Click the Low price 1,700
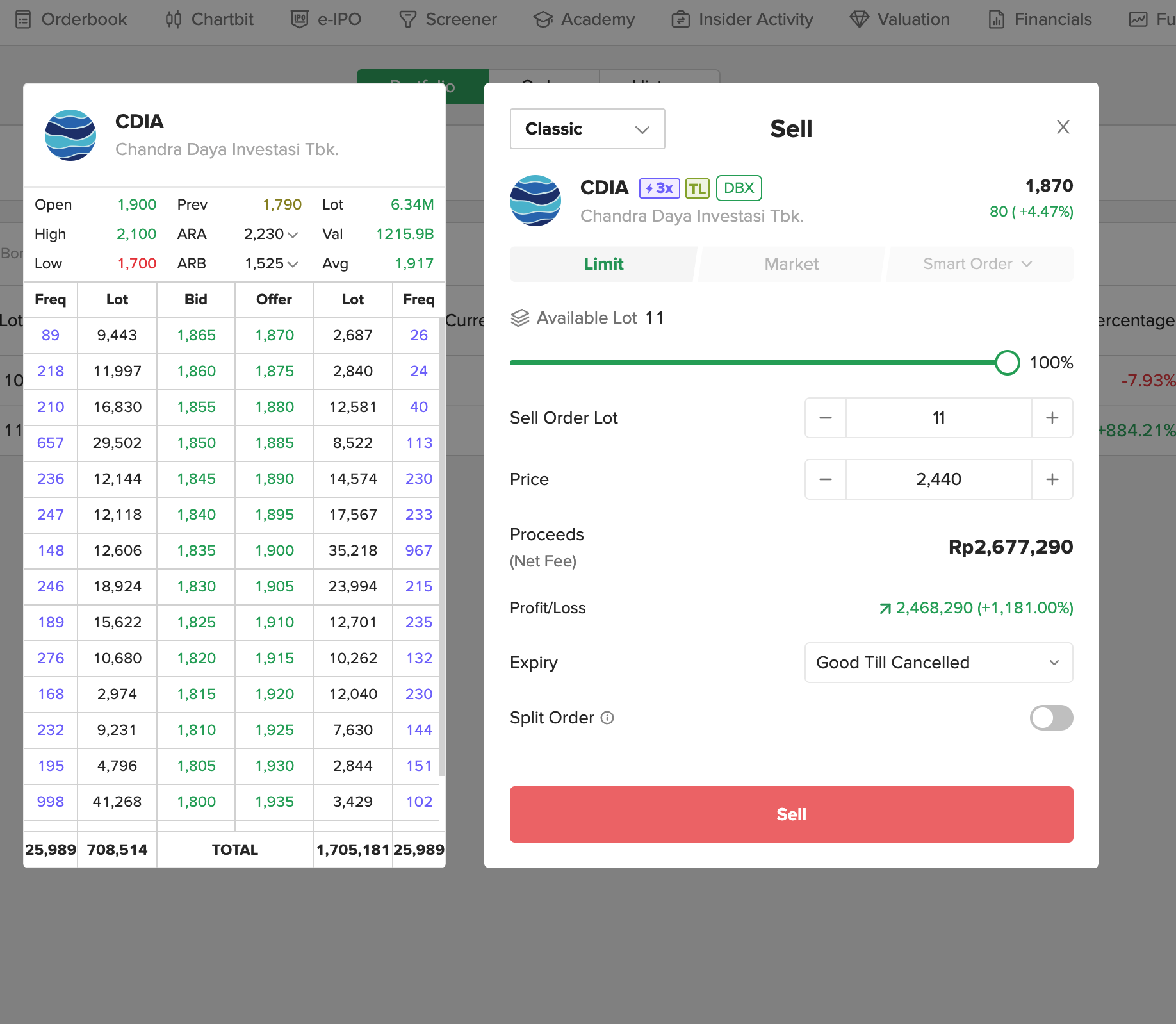 [136, 263]
